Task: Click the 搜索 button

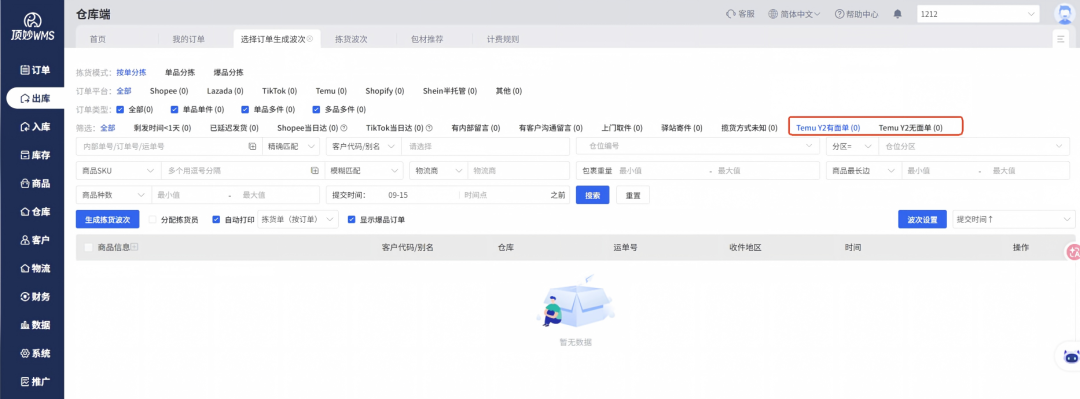Action: pyautogui.click(x=592, y=195)
